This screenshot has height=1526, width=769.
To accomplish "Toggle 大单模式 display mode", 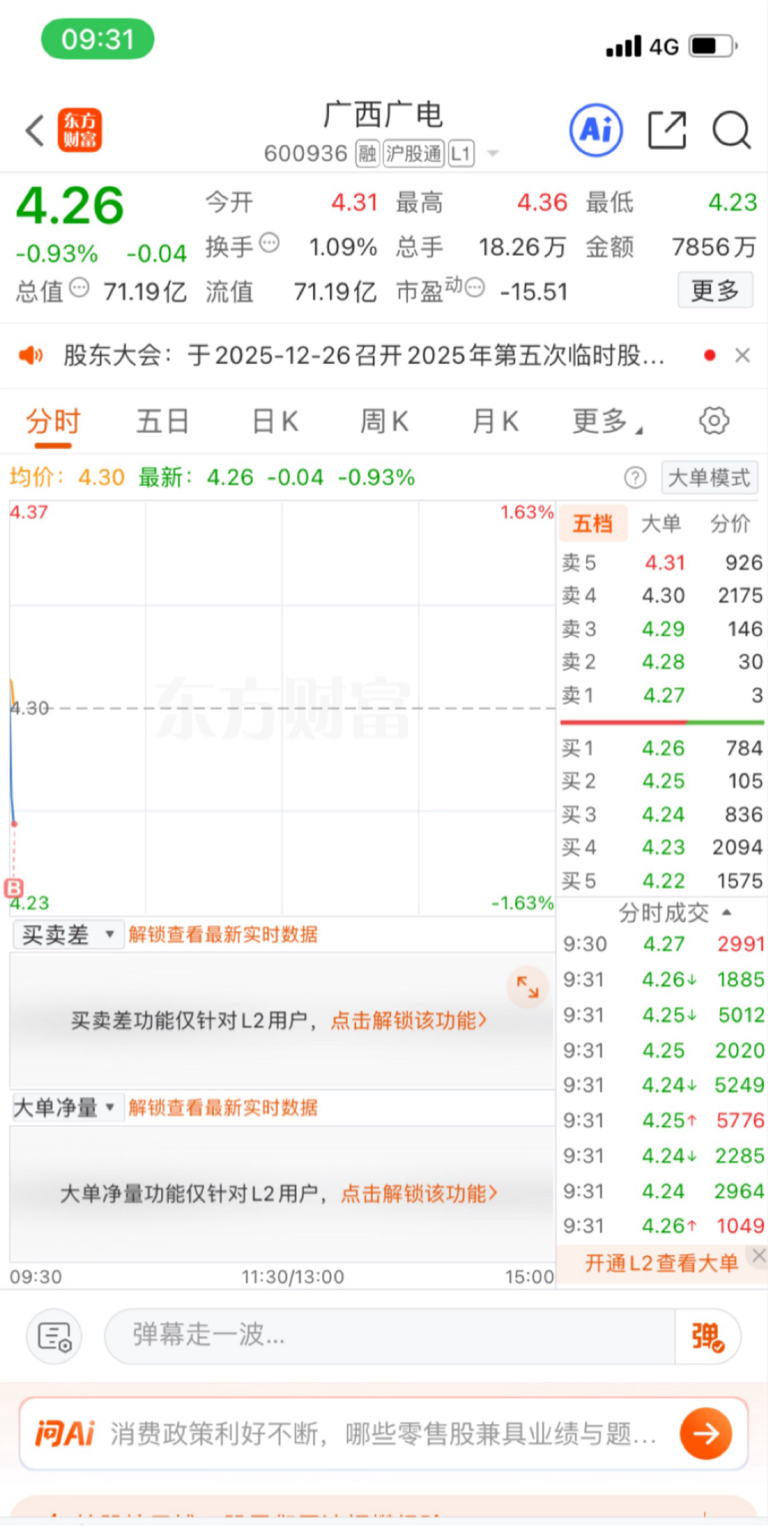I will (x=708, y=477).
